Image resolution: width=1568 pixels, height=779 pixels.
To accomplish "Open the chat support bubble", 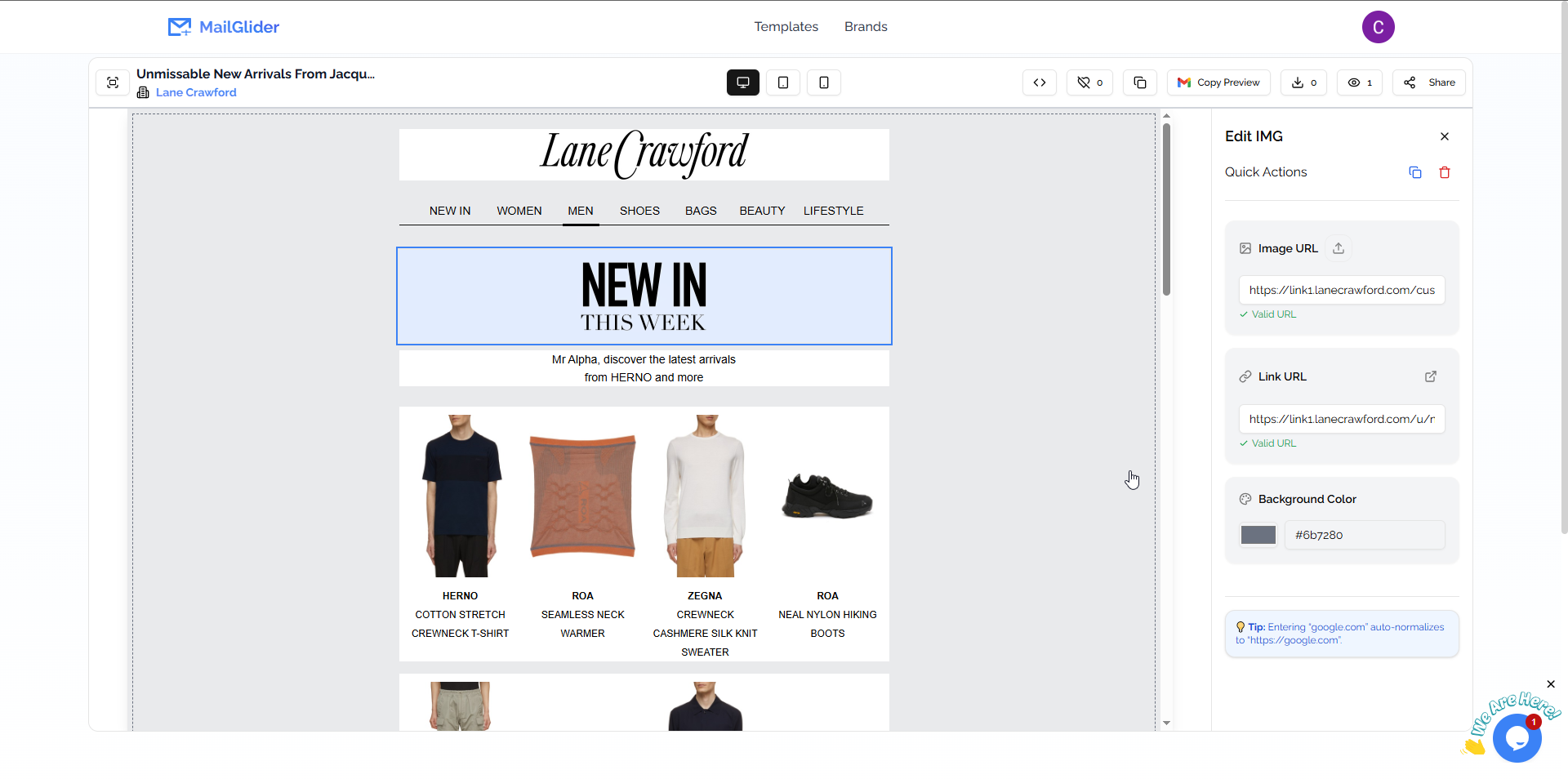I will pyautogui.click(x=1517, y=738).
